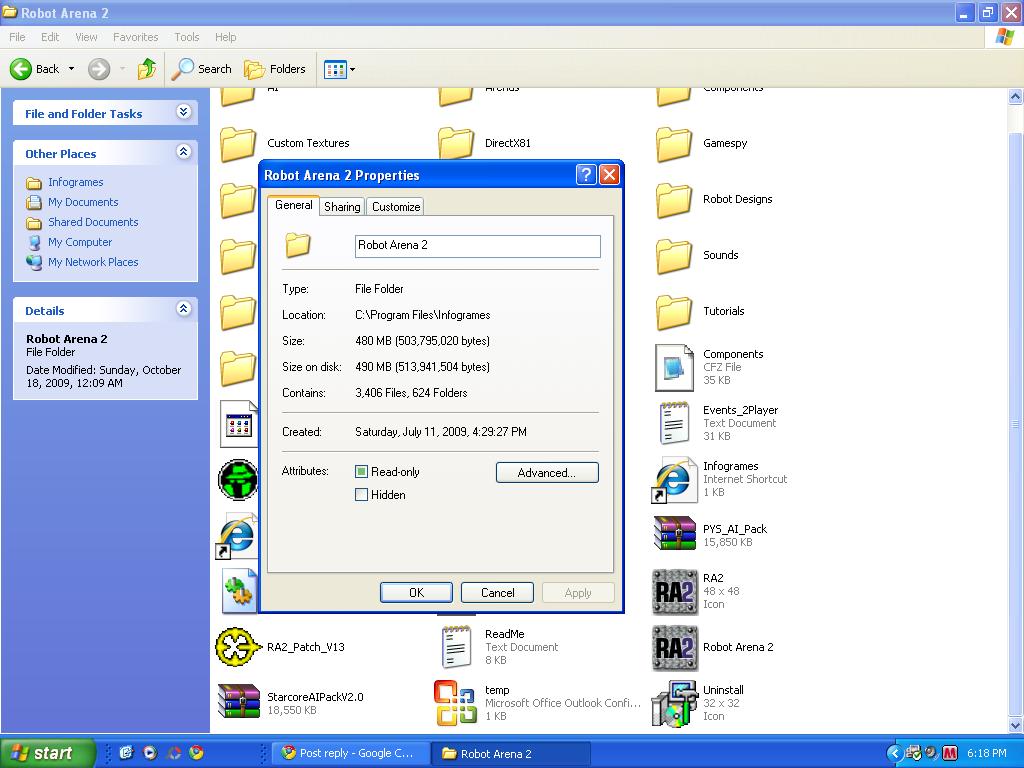
Task: Collapse the Details panel
Action: (184, 309)
